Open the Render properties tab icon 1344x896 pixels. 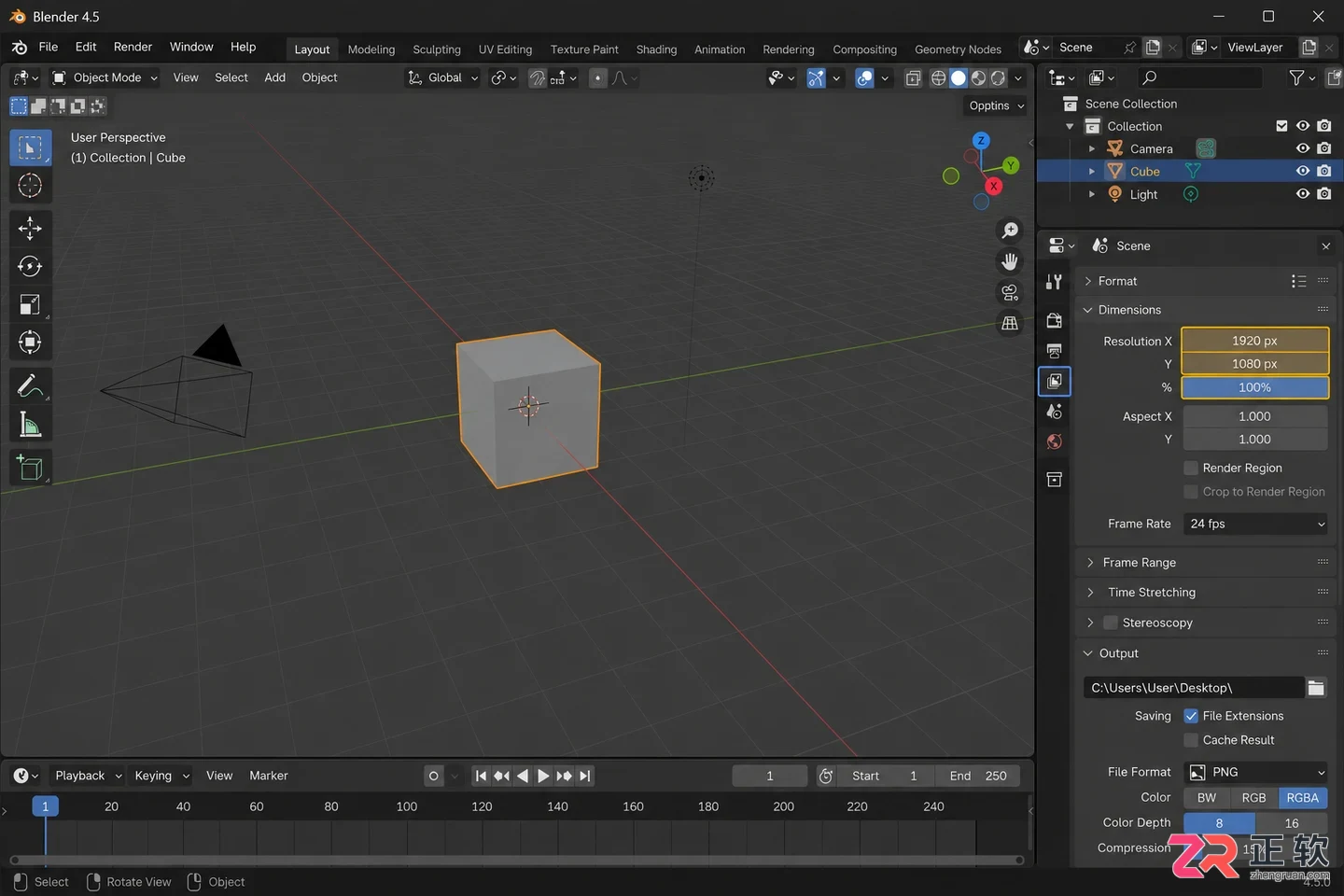(1055, 320)
